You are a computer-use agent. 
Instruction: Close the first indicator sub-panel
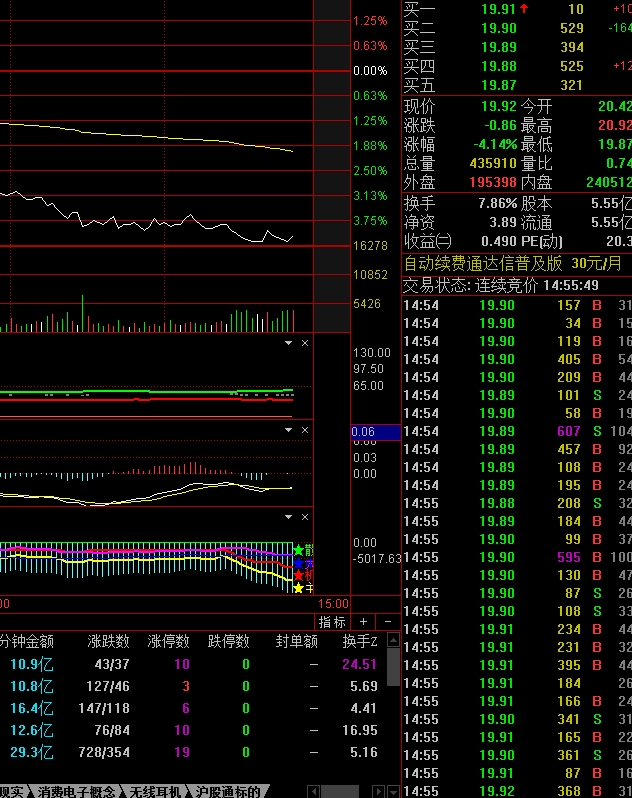305,343
